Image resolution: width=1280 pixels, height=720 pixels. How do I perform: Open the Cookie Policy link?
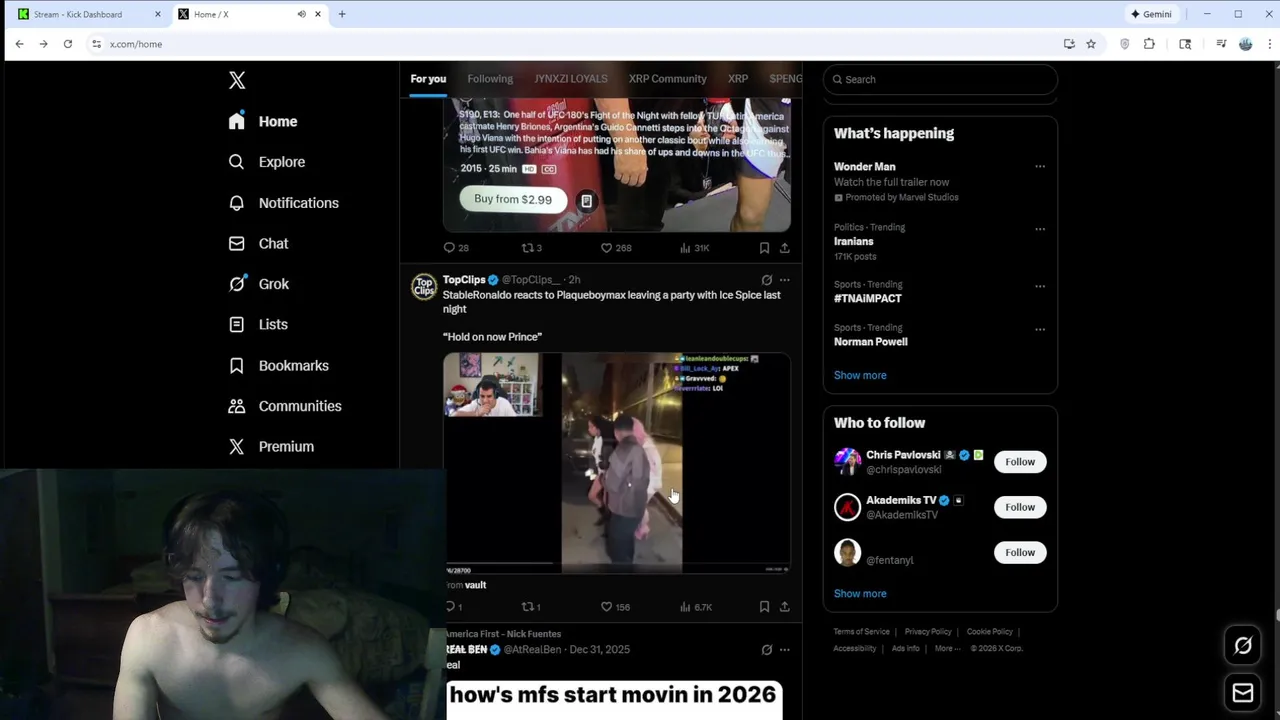click(x=990, y=632)
